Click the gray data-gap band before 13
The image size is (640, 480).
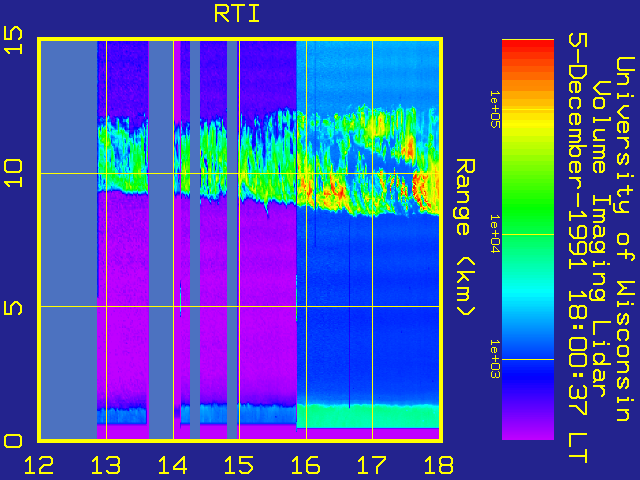click(x=69, y=240)
